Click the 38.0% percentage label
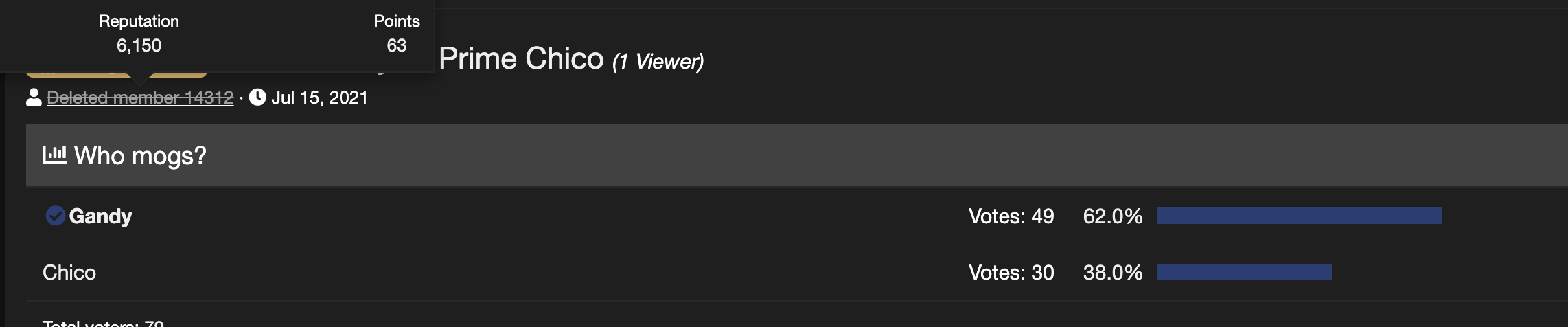This screenshot has width=1568, height=327. click(1113, 273)
